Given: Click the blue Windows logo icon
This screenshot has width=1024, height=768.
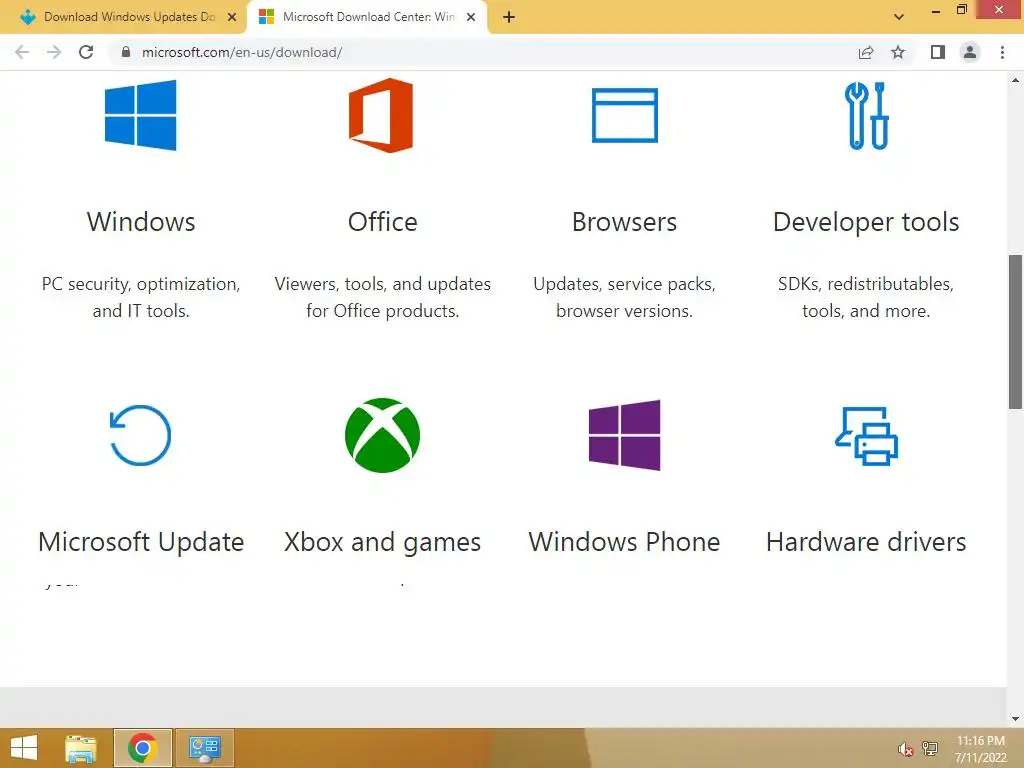Looking at the screenshot, I should pyautogui.click(x=140, y=115).
